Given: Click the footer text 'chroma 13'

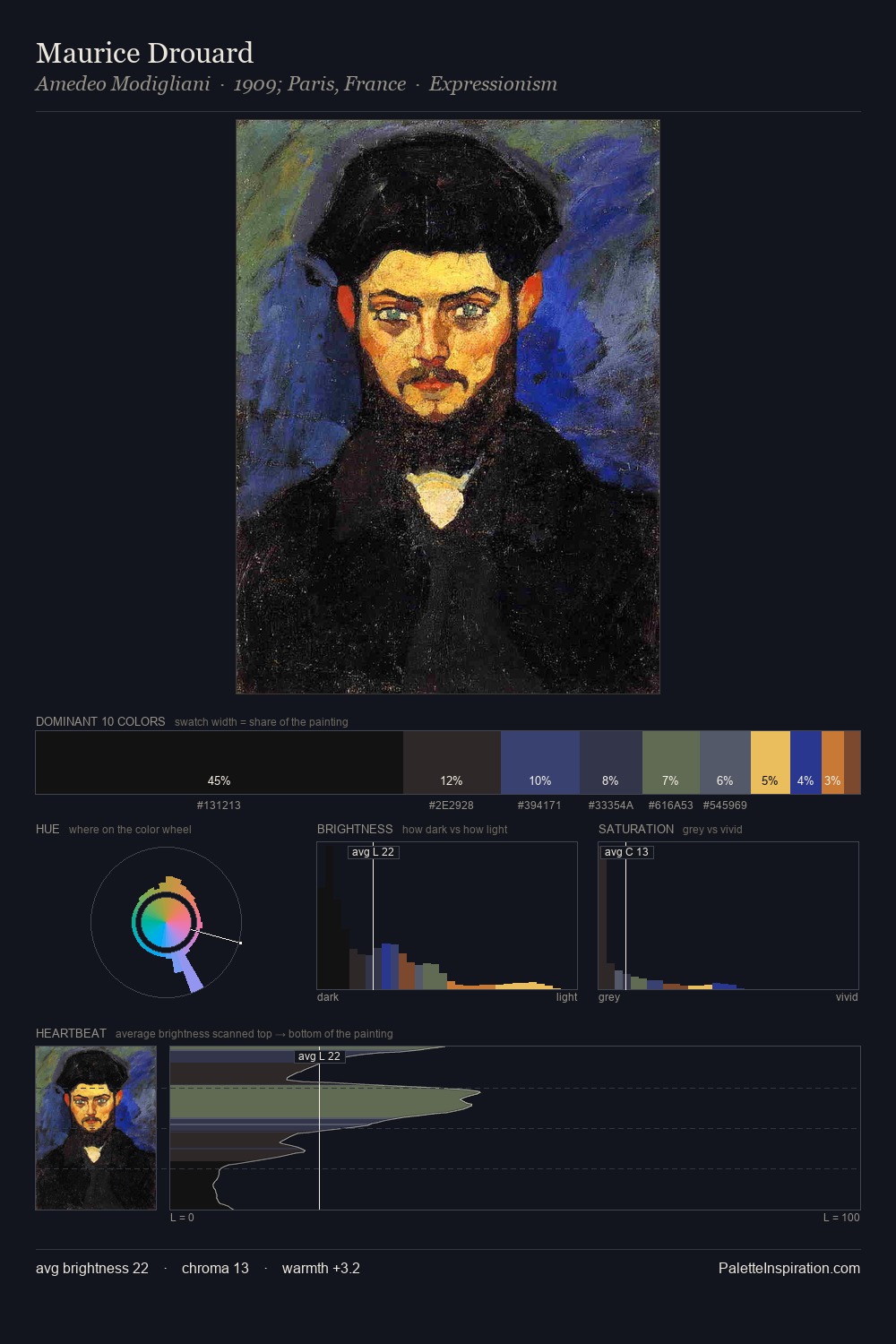Looking at the screenshot, I should [215, 1269].
